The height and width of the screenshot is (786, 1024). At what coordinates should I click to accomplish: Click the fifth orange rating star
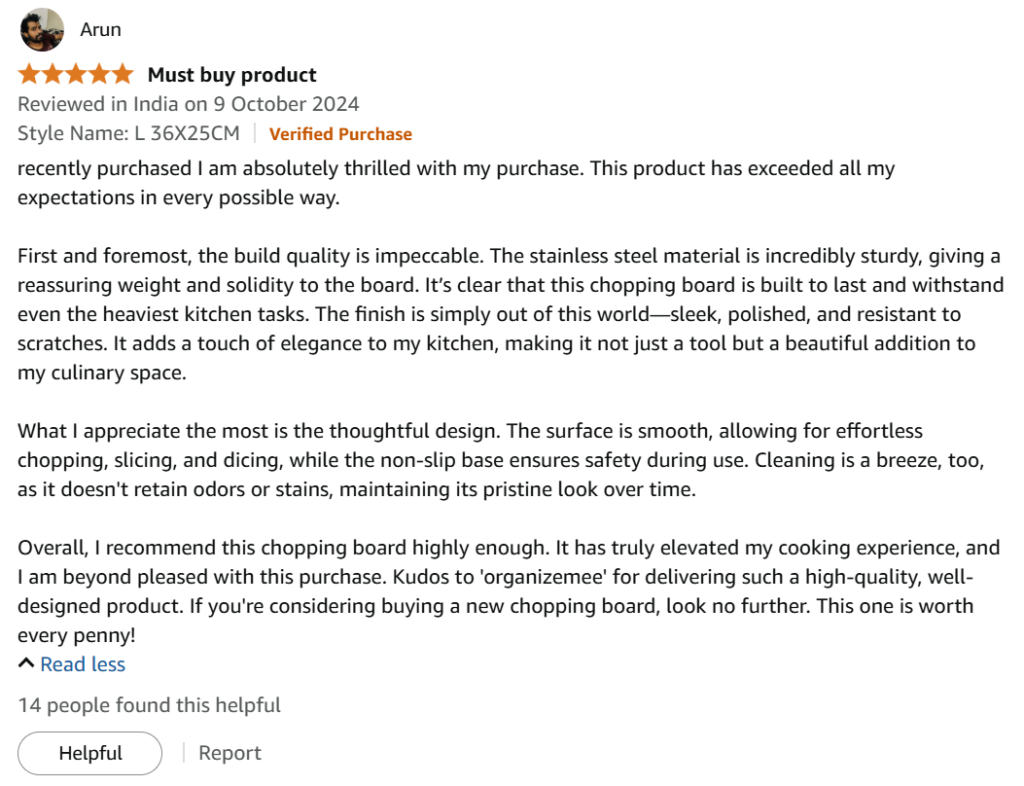tap(121, 74)
